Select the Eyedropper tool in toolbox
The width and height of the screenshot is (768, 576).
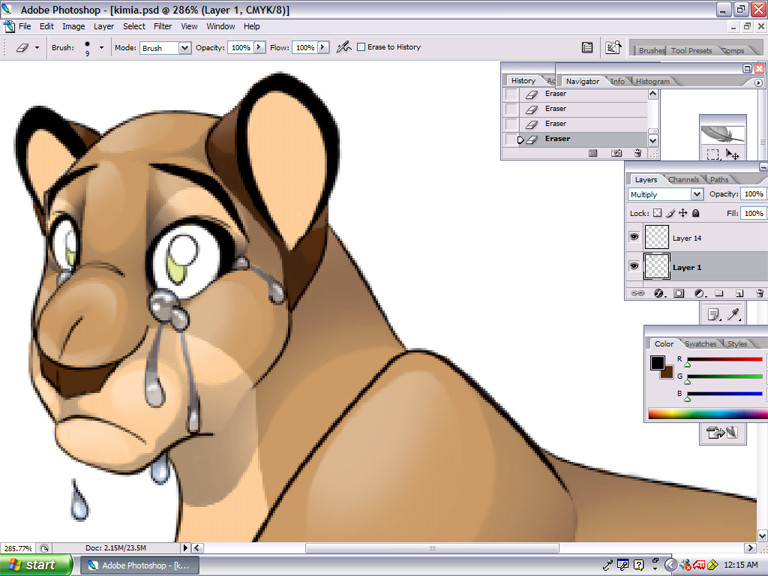pyautogui.click(x=733, y=314)
